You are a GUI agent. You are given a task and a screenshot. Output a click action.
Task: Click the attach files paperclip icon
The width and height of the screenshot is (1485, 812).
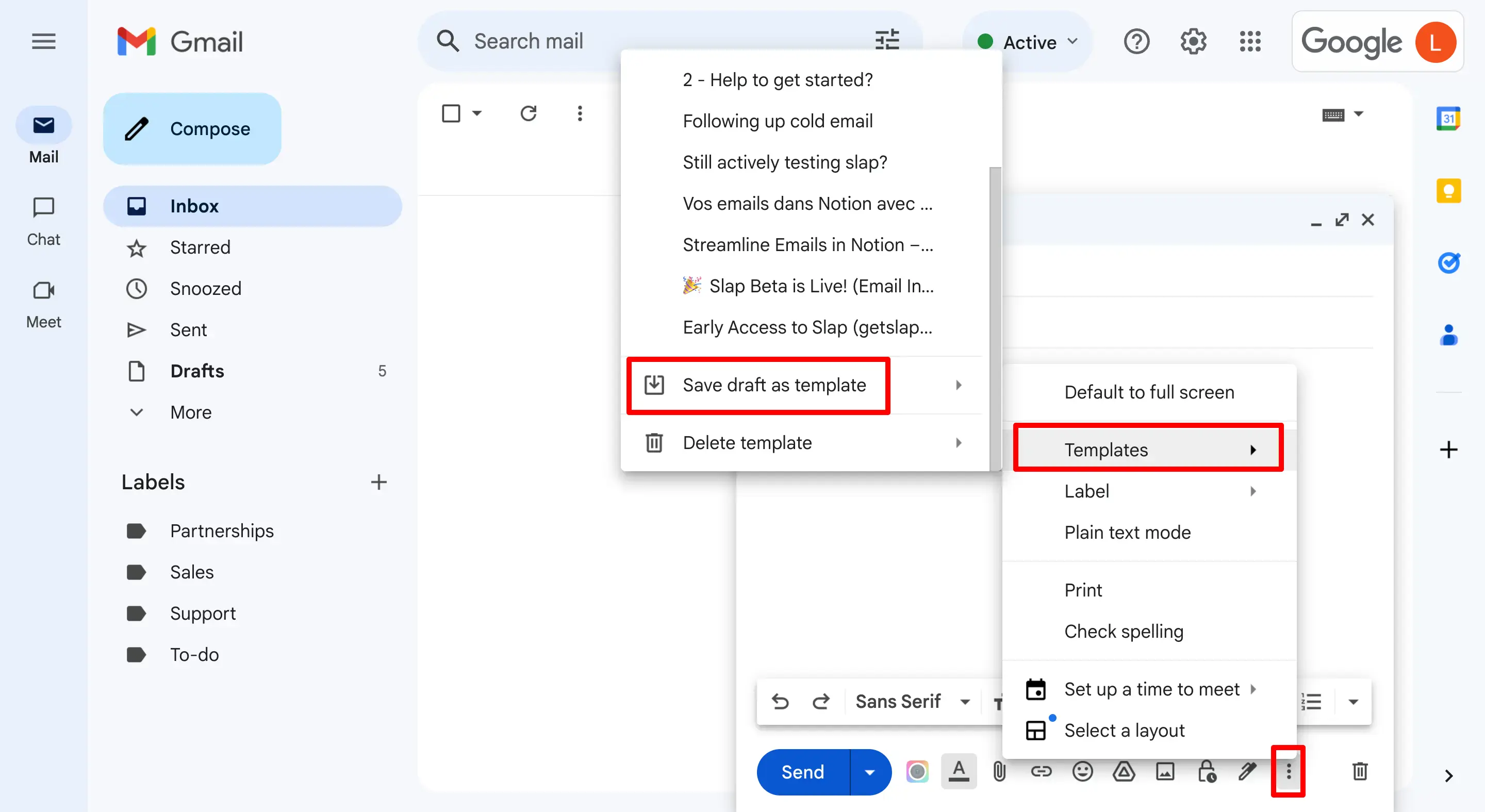1000,771
